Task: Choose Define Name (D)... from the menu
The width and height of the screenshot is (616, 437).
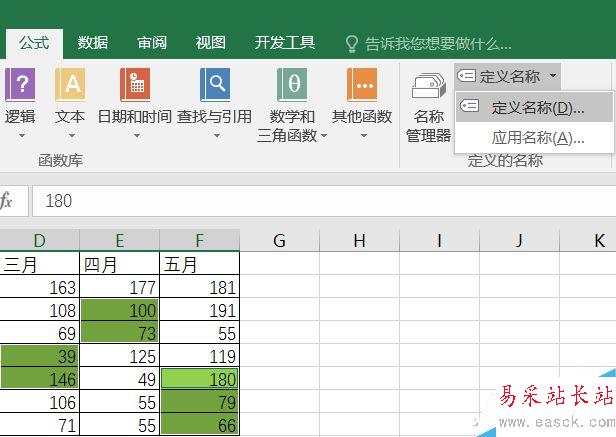Action: tap(537, 108)
